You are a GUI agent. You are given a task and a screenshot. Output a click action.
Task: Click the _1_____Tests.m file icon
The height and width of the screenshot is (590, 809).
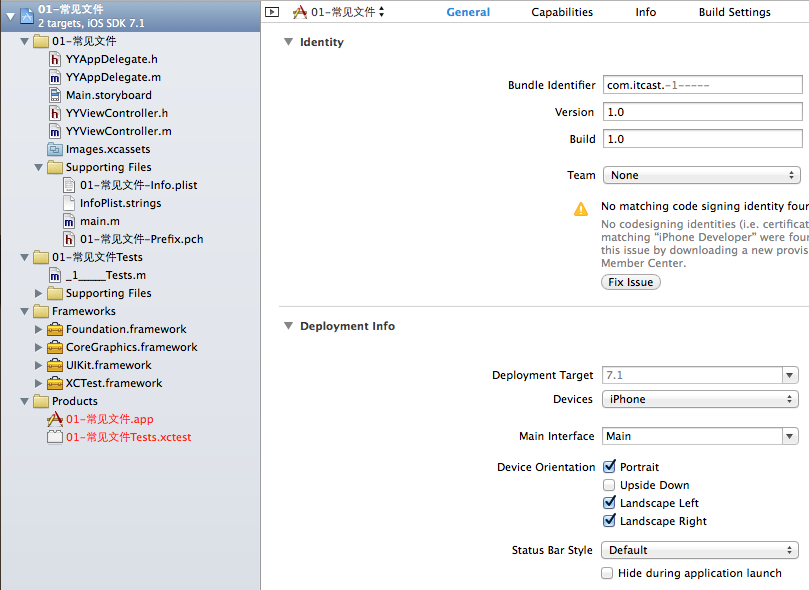55,275
